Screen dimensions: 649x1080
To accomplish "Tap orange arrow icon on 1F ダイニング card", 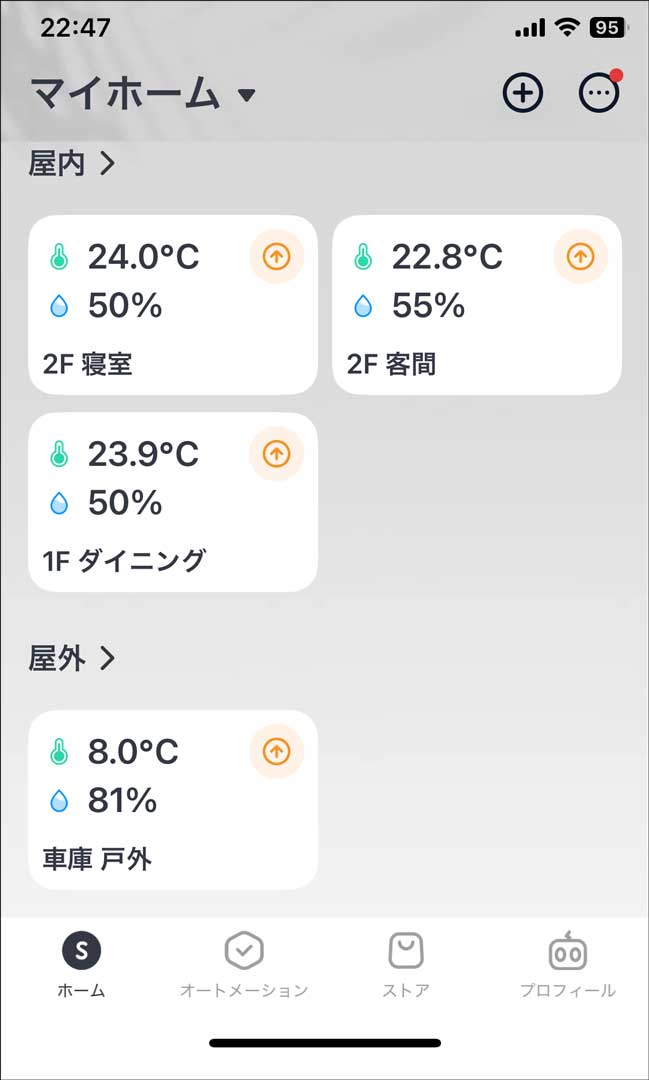I will (x=276, y=454).
